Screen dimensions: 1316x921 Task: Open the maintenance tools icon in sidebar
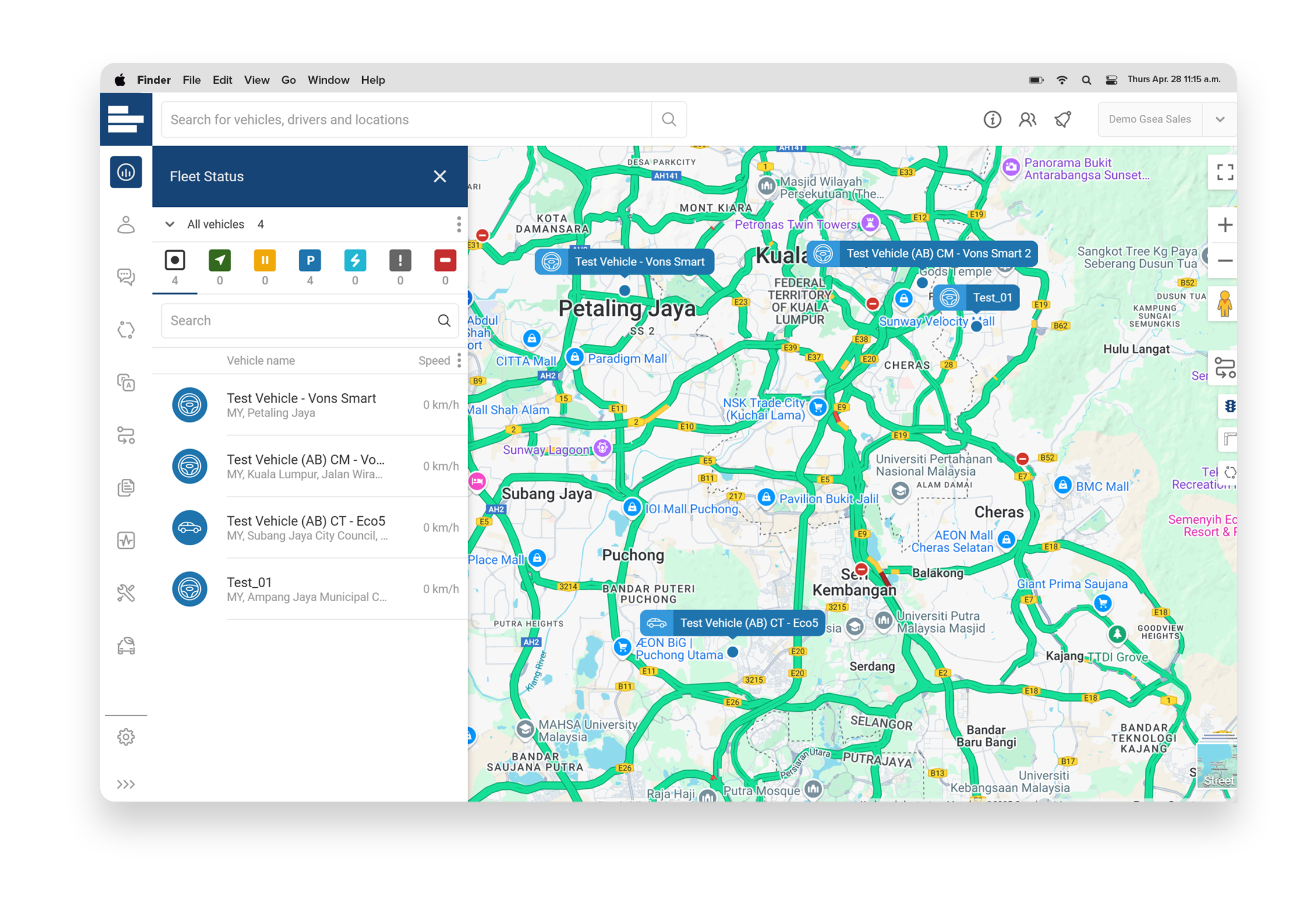(126, 593)
